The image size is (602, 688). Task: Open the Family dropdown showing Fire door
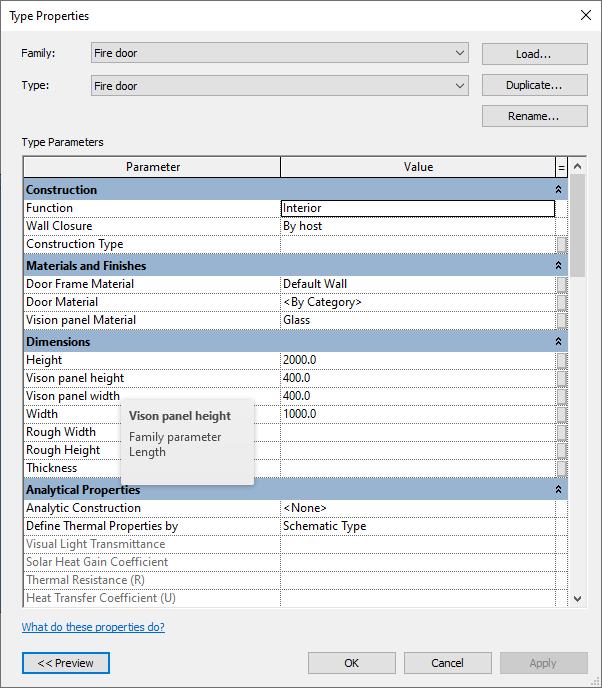(280, 53)
